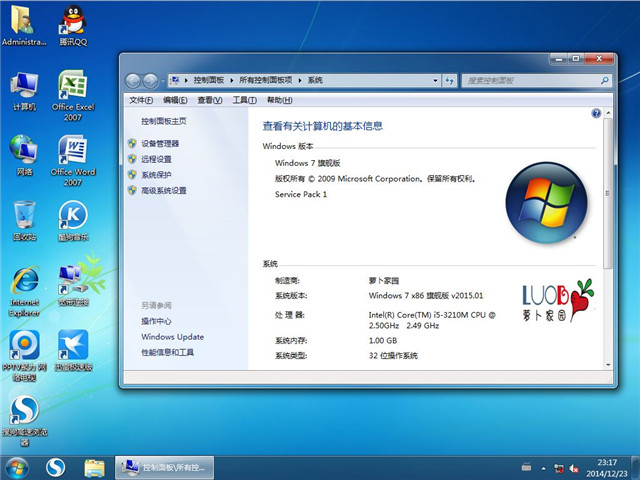Open Sogou browser desktop shortcut
The image size is (640, 480).
(x=24, y=420)
